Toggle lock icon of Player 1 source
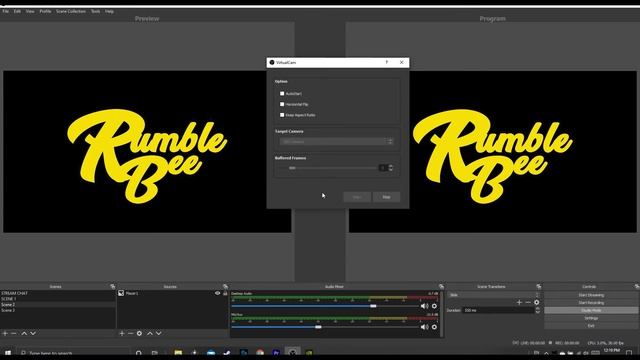This screenshot has width=640, height=360. (225, 293)
